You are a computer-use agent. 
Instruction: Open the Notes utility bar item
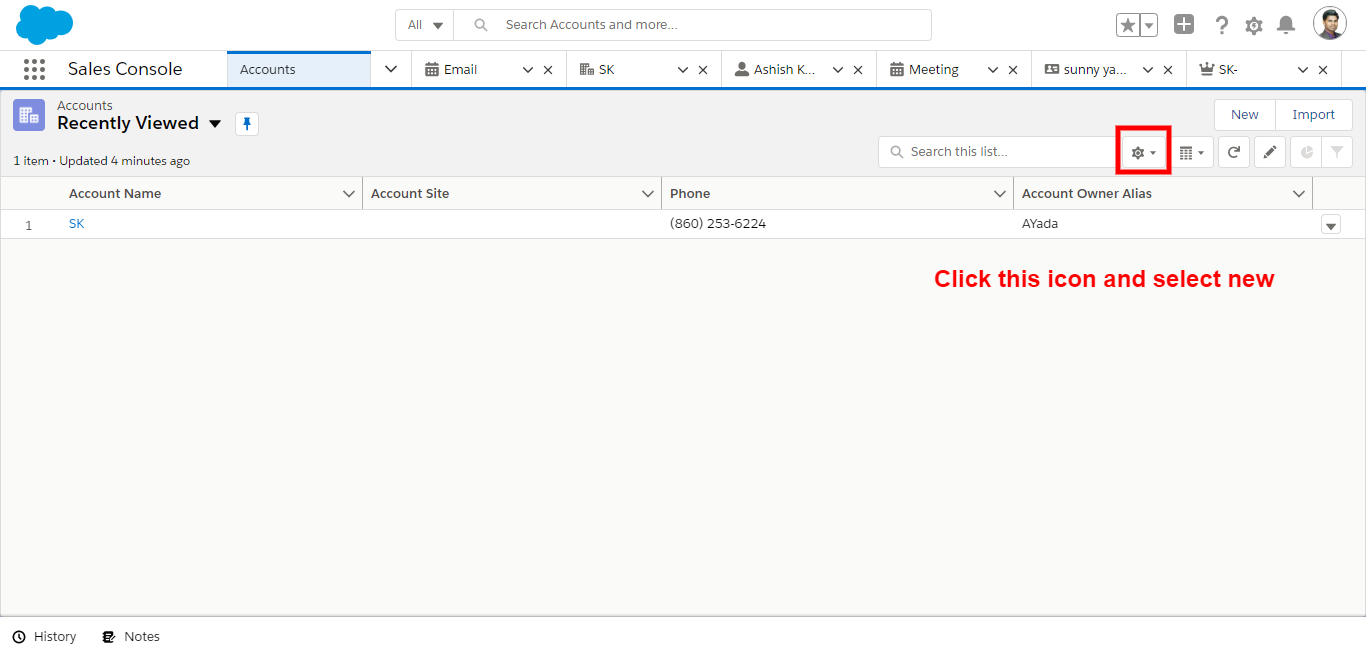point(131,637)
